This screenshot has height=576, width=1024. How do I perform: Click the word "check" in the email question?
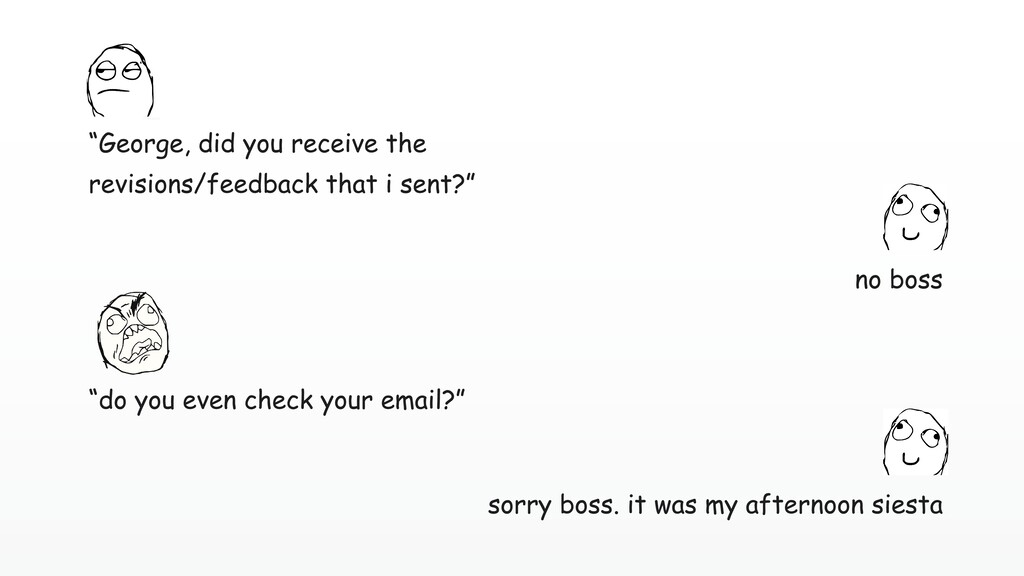[279, 400]
